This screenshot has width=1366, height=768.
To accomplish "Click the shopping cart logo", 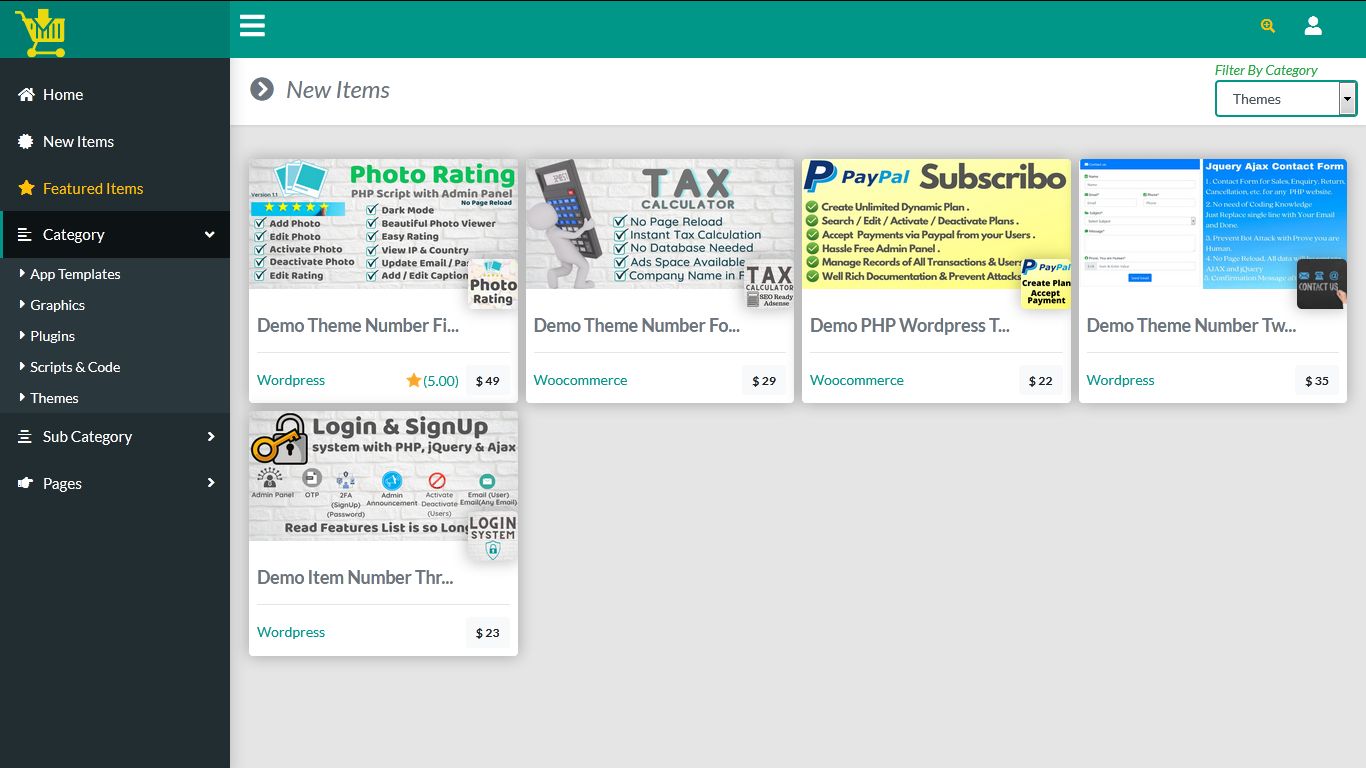I will [40, 32].
